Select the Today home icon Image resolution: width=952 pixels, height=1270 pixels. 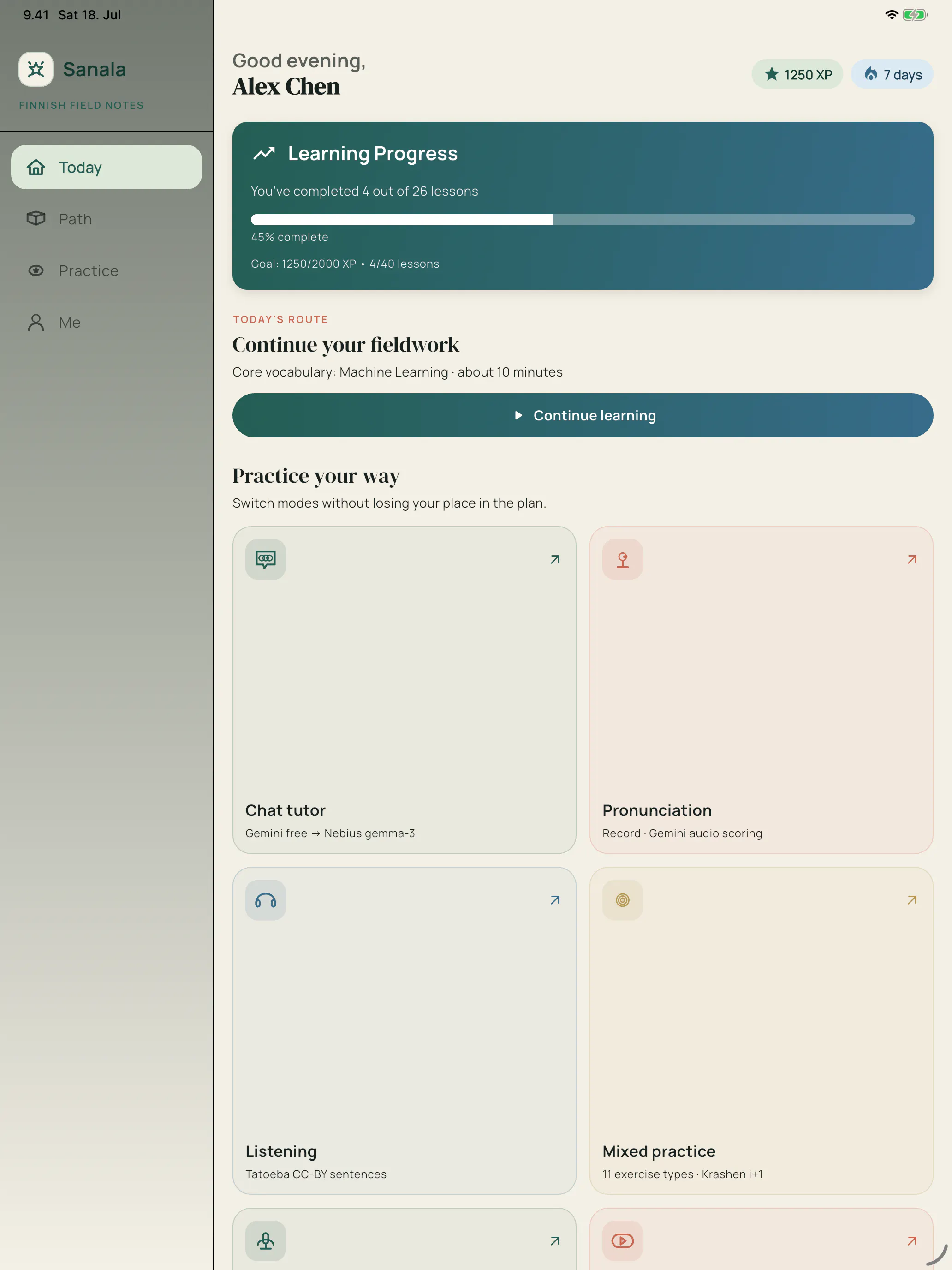pos(36,167)
